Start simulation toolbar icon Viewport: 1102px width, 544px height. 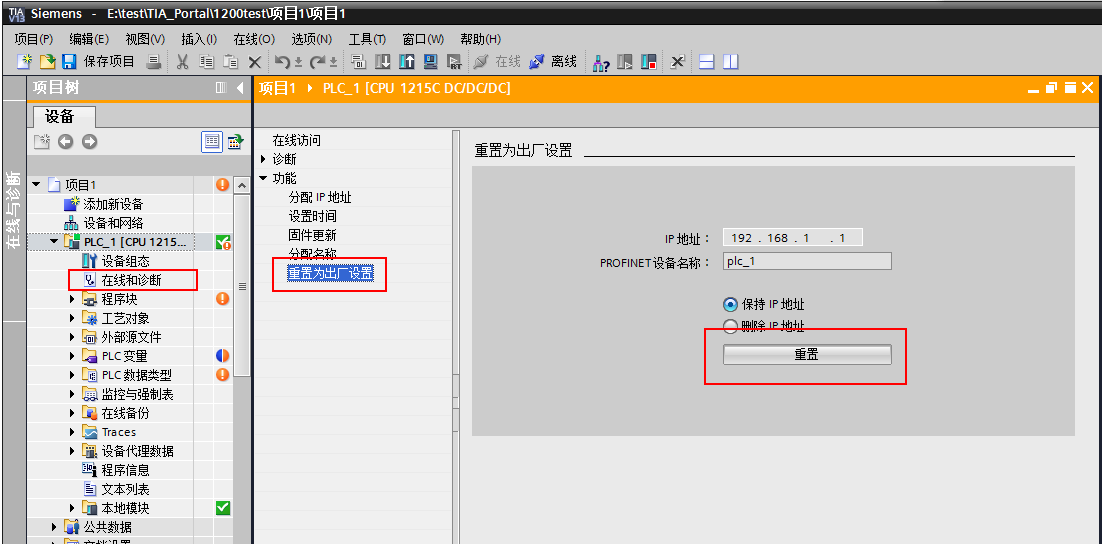click(x=431, y=62)
